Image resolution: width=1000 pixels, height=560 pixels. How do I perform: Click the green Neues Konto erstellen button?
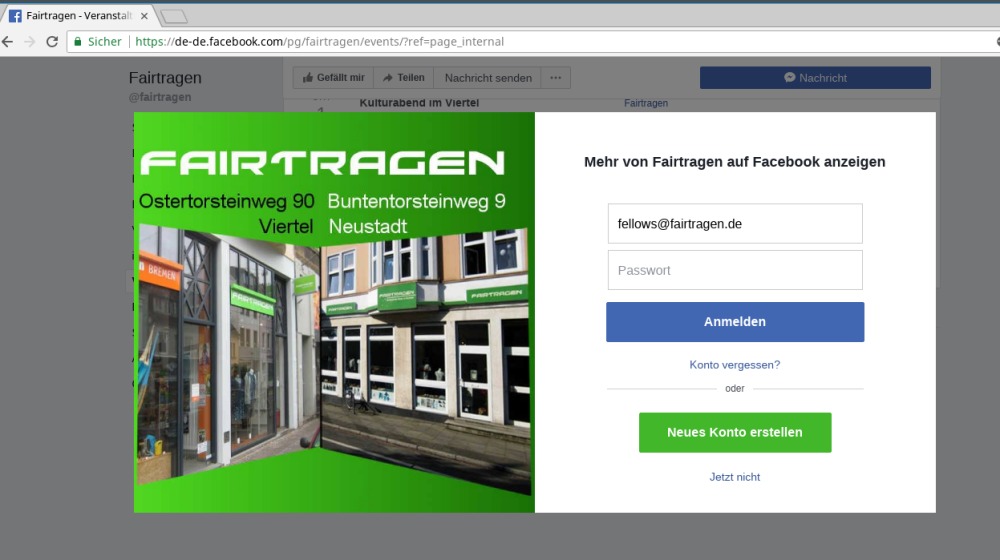pyautogui.click(x=735, y=433)
